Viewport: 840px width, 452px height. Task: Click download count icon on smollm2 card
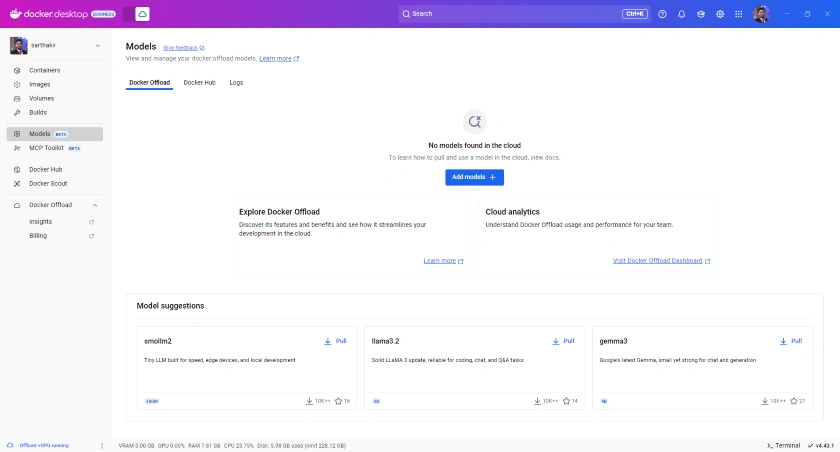[x=309, y=401]
